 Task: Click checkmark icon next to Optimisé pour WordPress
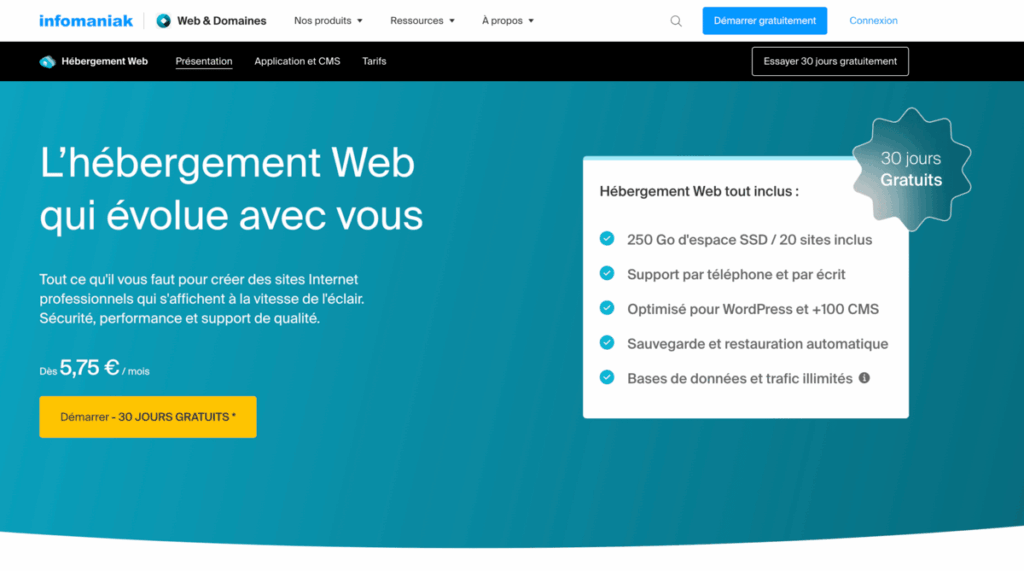coord(607,308)
